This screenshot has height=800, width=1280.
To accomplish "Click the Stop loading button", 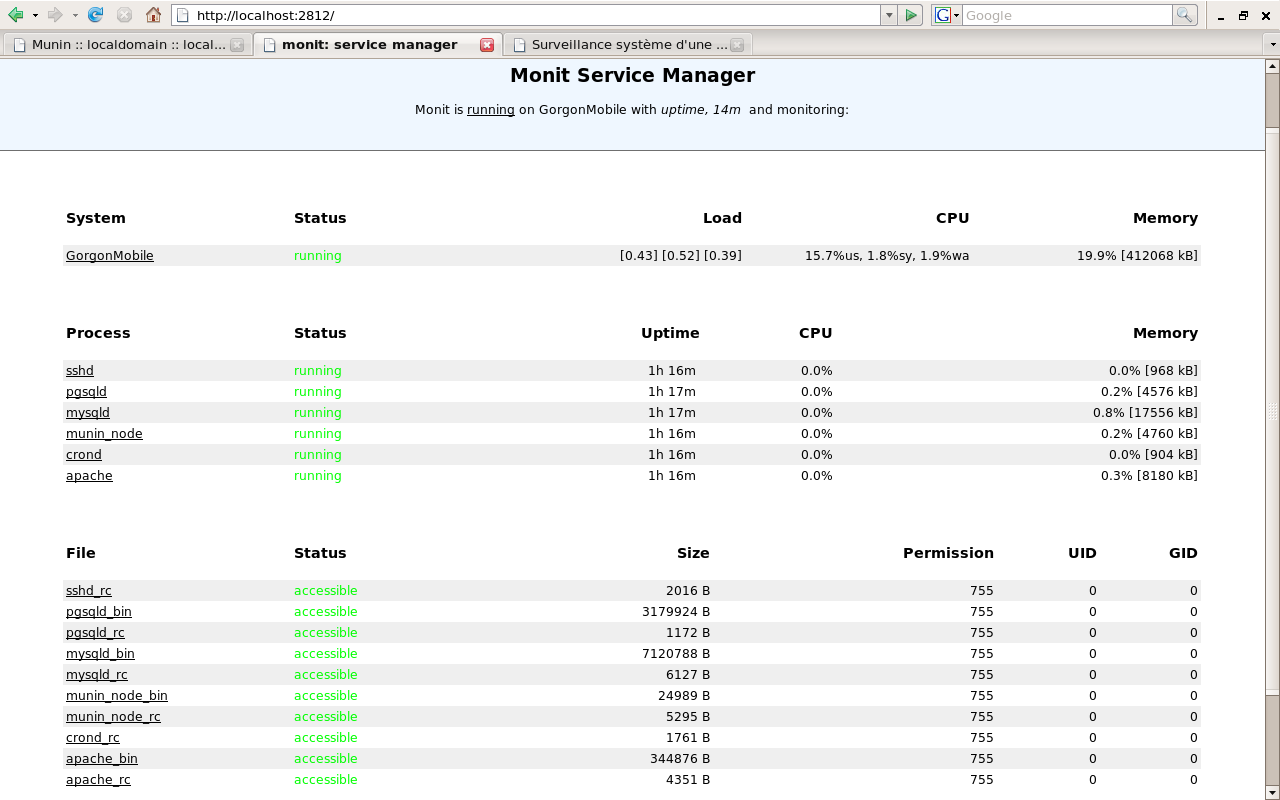I will coord(124,15).
